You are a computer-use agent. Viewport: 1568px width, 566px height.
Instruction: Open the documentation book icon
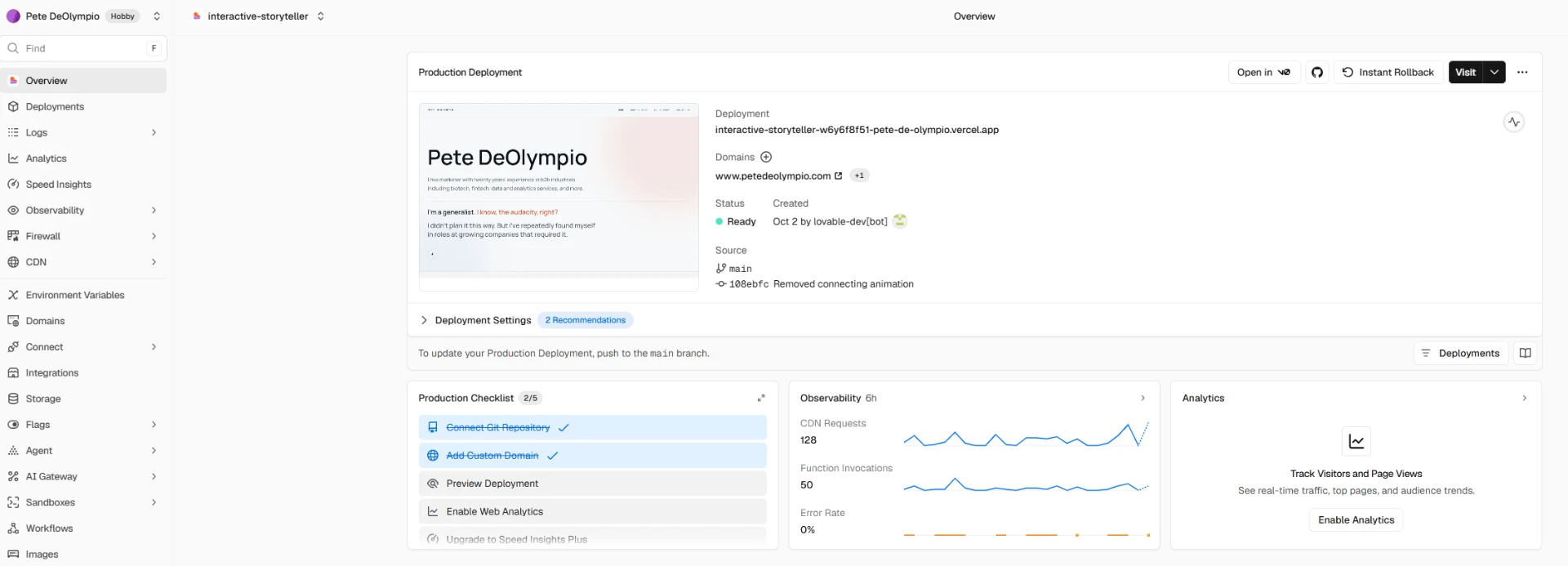pos(1525,353)
